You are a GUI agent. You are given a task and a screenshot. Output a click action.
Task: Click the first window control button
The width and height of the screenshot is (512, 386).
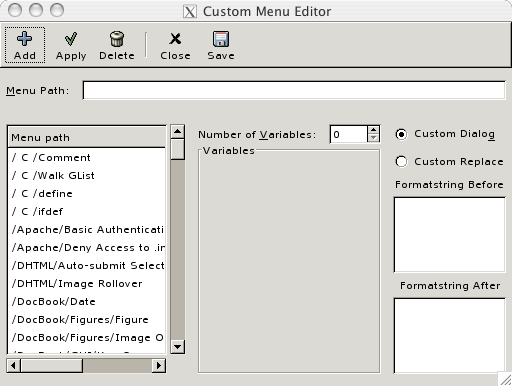(x=15, y=10)
